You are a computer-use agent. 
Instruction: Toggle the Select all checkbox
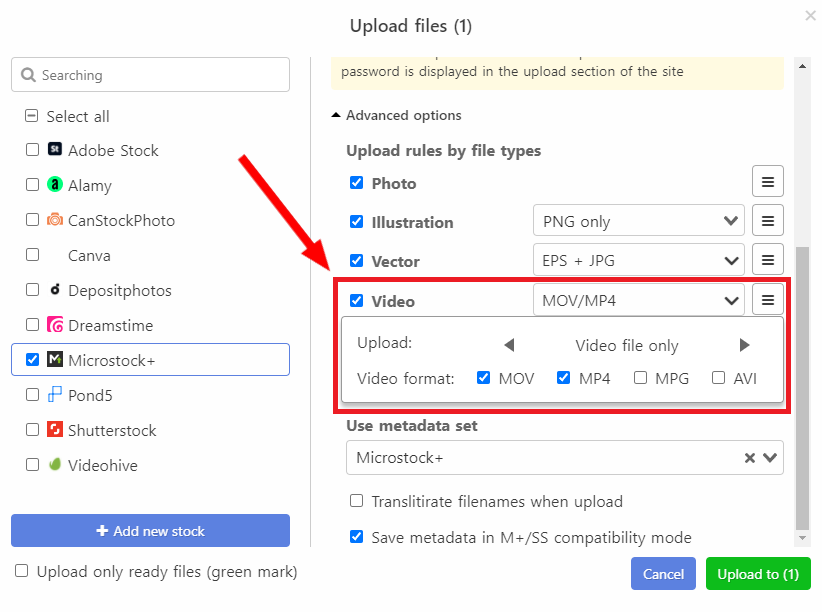[x=32, y=115]
